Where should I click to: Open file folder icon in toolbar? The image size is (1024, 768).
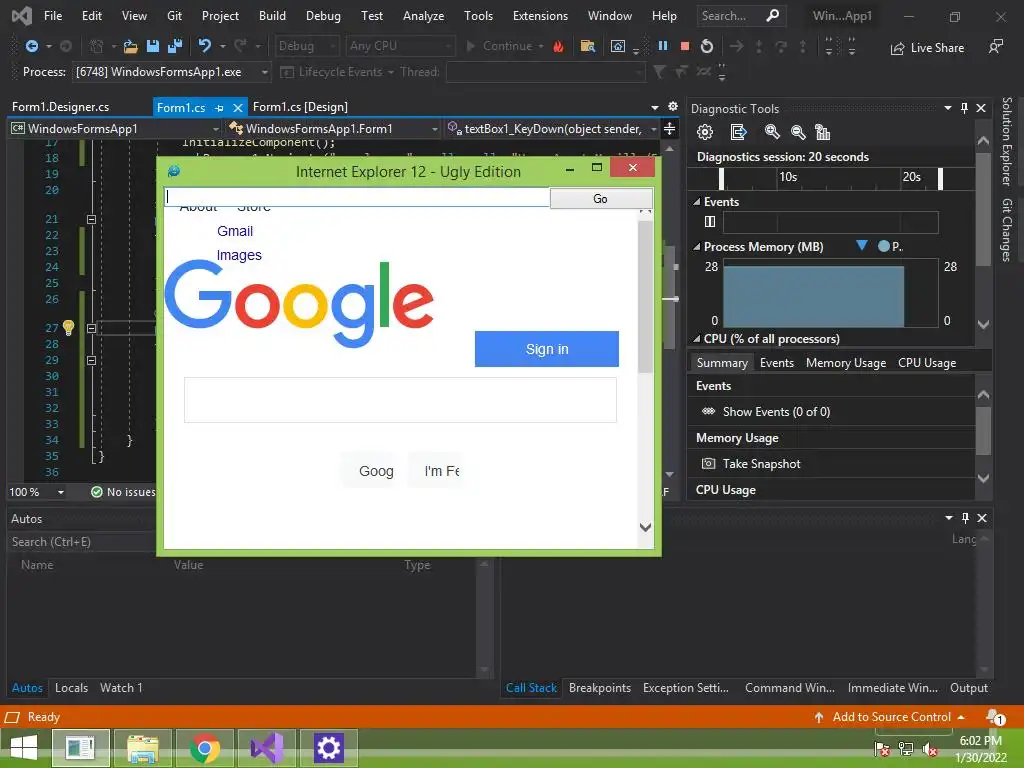(131, 46)
